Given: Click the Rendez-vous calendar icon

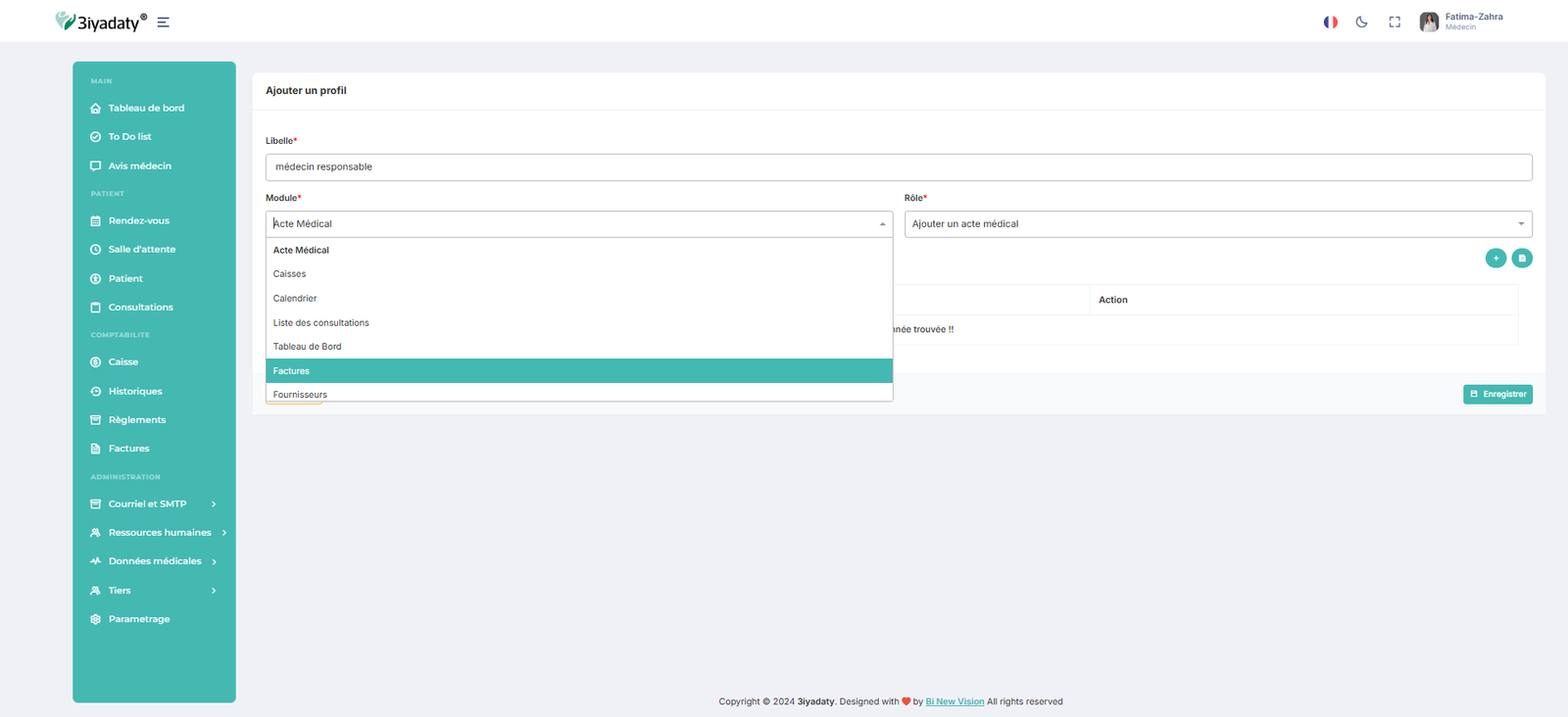Looking at the screenshot, I should [x=95, y=221].
